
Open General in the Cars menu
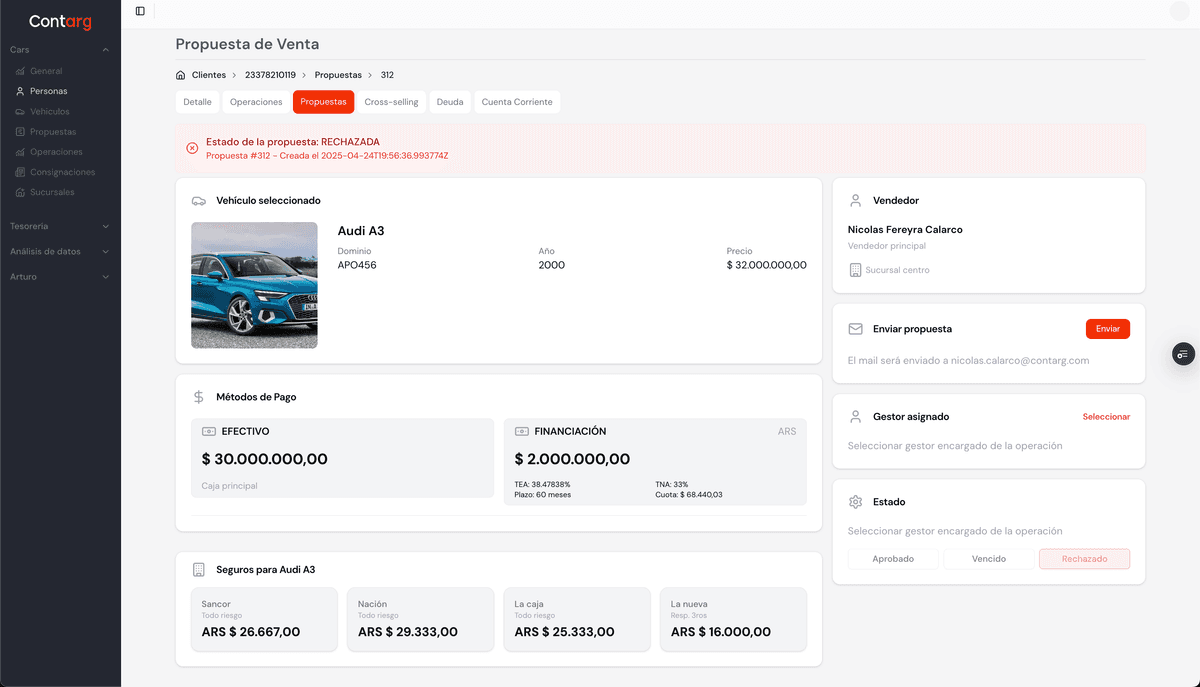click(46, 71)
